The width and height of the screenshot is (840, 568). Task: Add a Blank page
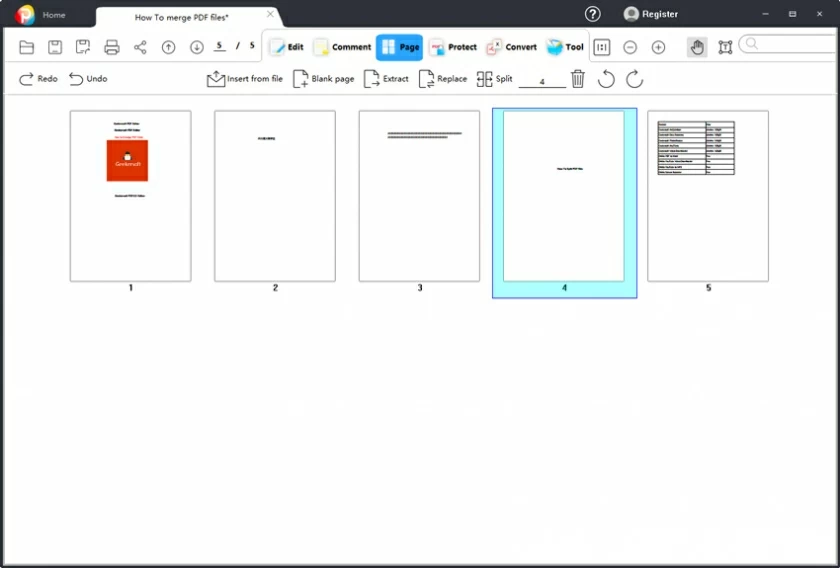(x=324, y=79)
